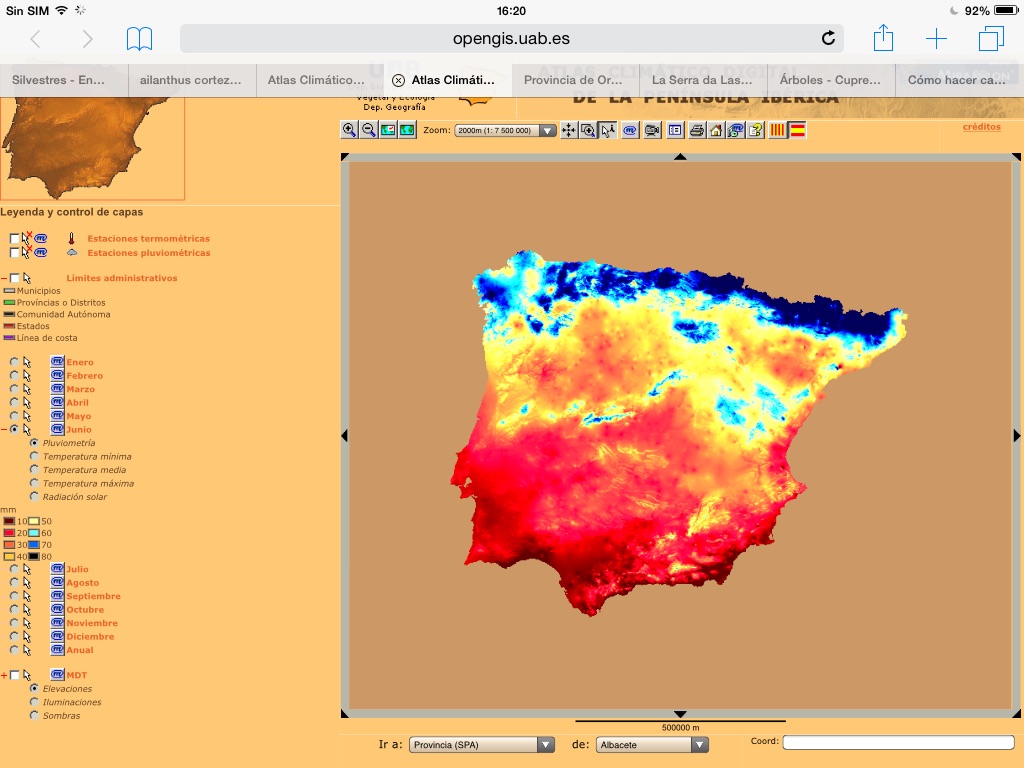
Task: Select Temperatura mínima radio option
Action: tap(34, 456)
